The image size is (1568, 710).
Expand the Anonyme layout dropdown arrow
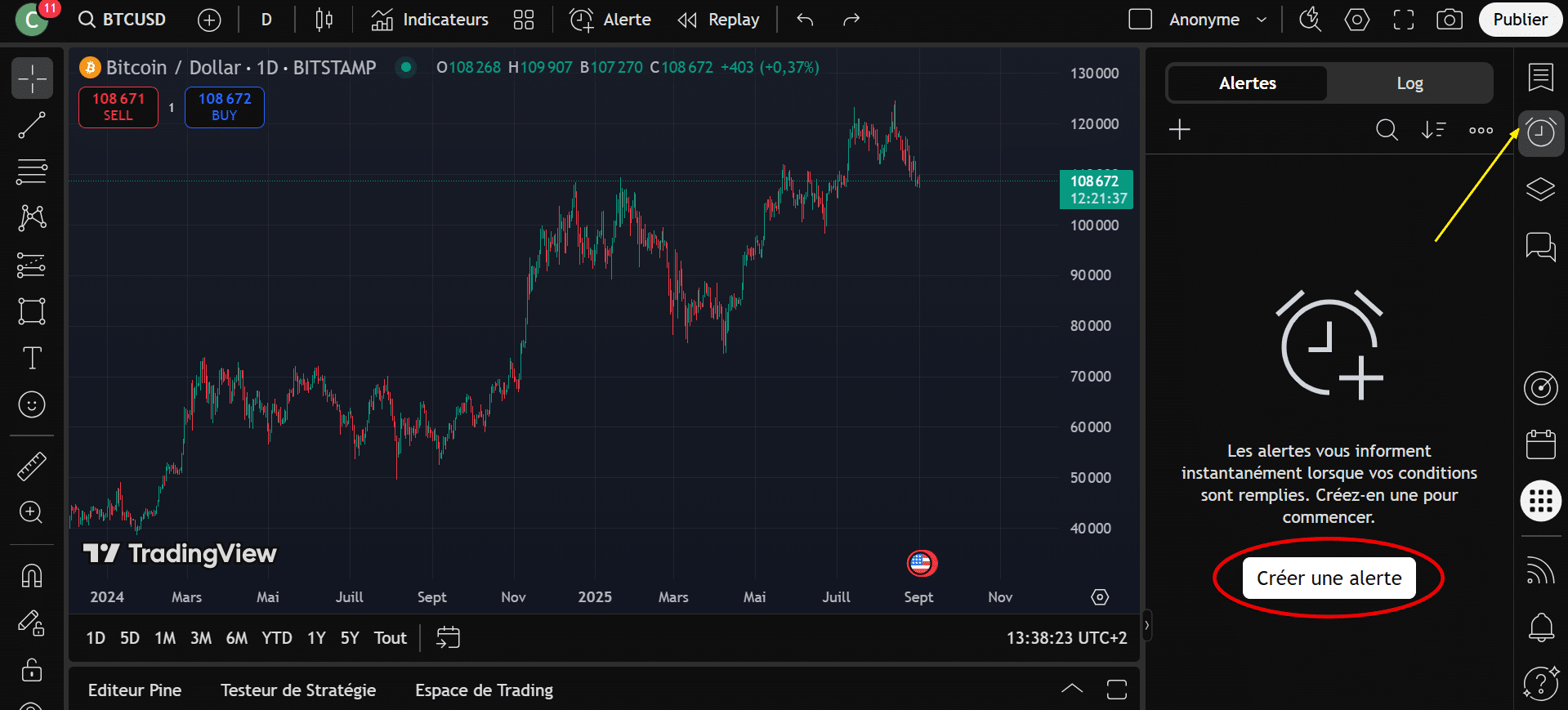pos(1261,20)
